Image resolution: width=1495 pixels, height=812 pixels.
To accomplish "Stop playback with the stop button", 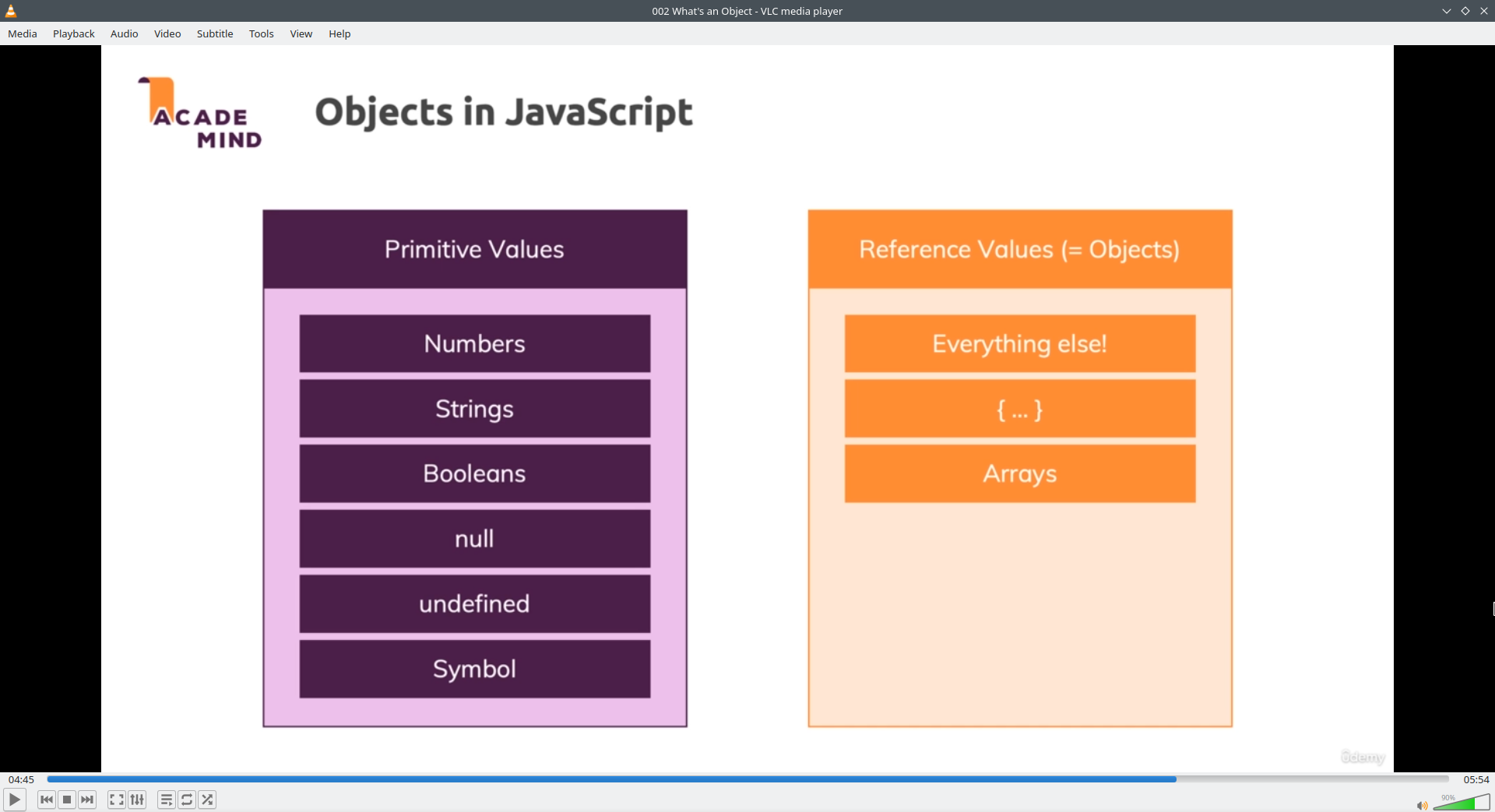I will (67, 800).
